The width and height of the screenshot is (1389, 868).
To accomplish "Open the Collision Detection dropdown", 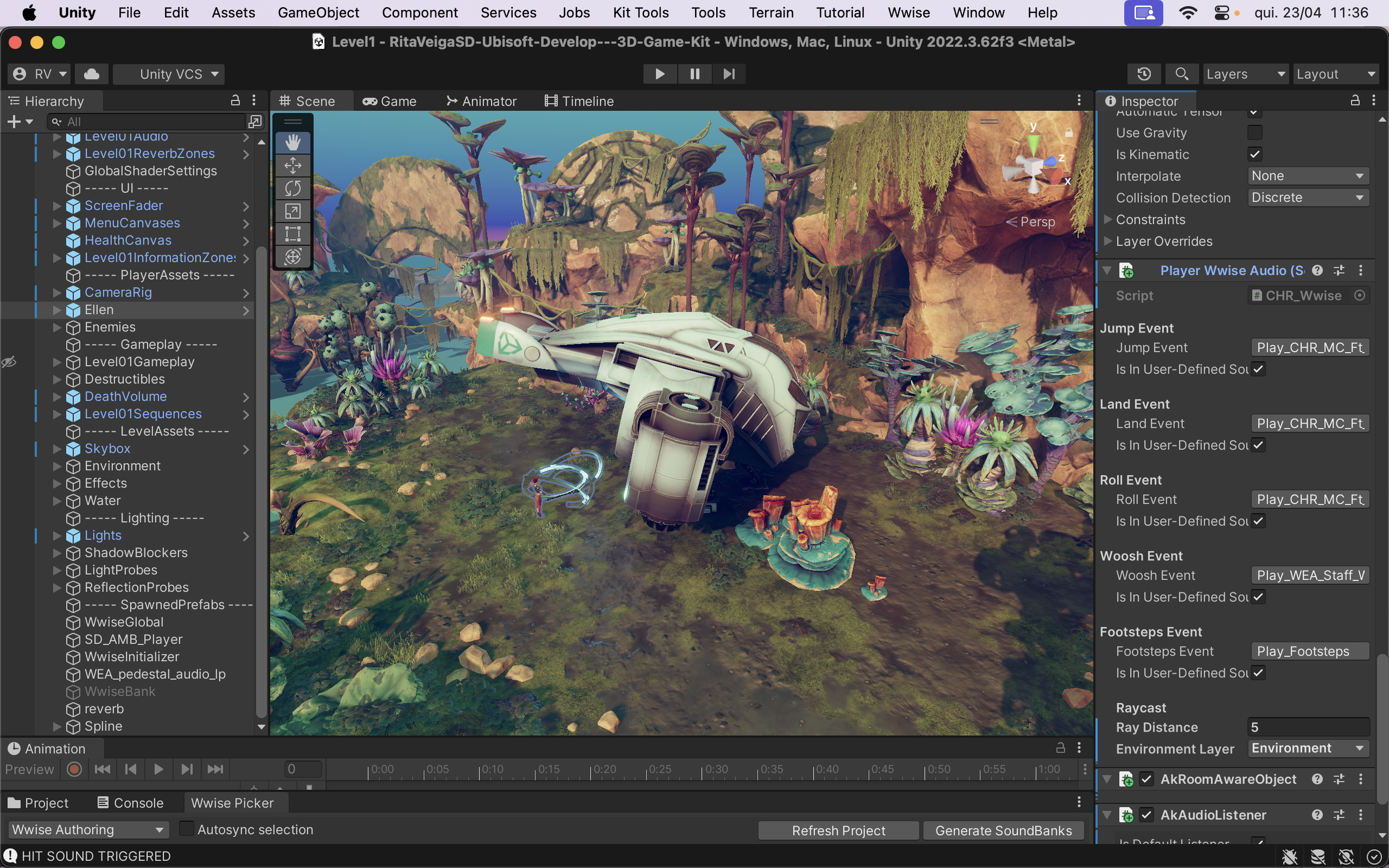I will [x=1307, y=198].
